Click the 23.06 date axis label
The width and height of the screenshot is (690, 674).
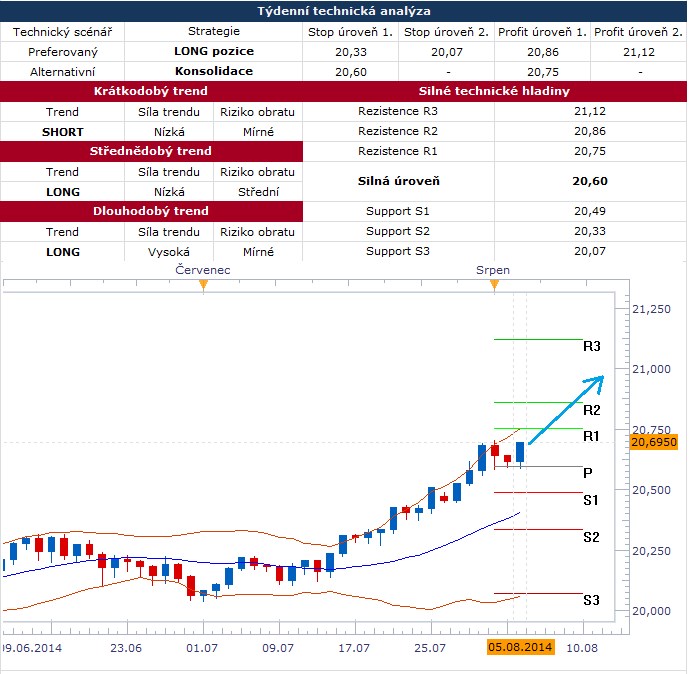(x=126, y=648)
